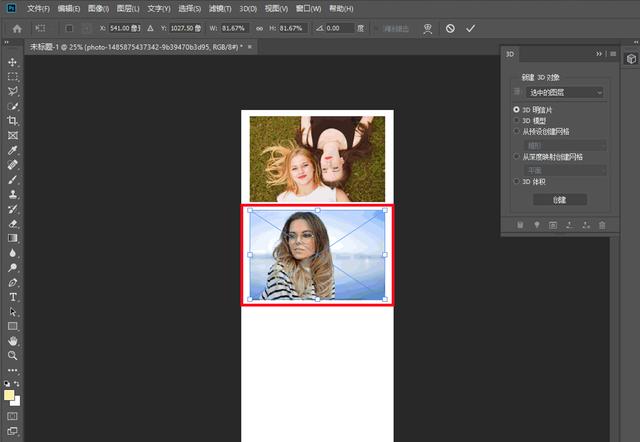This screenshot has width=640, height=442.
Task: Select the Move tool
Action: click(x=13, y=62)
